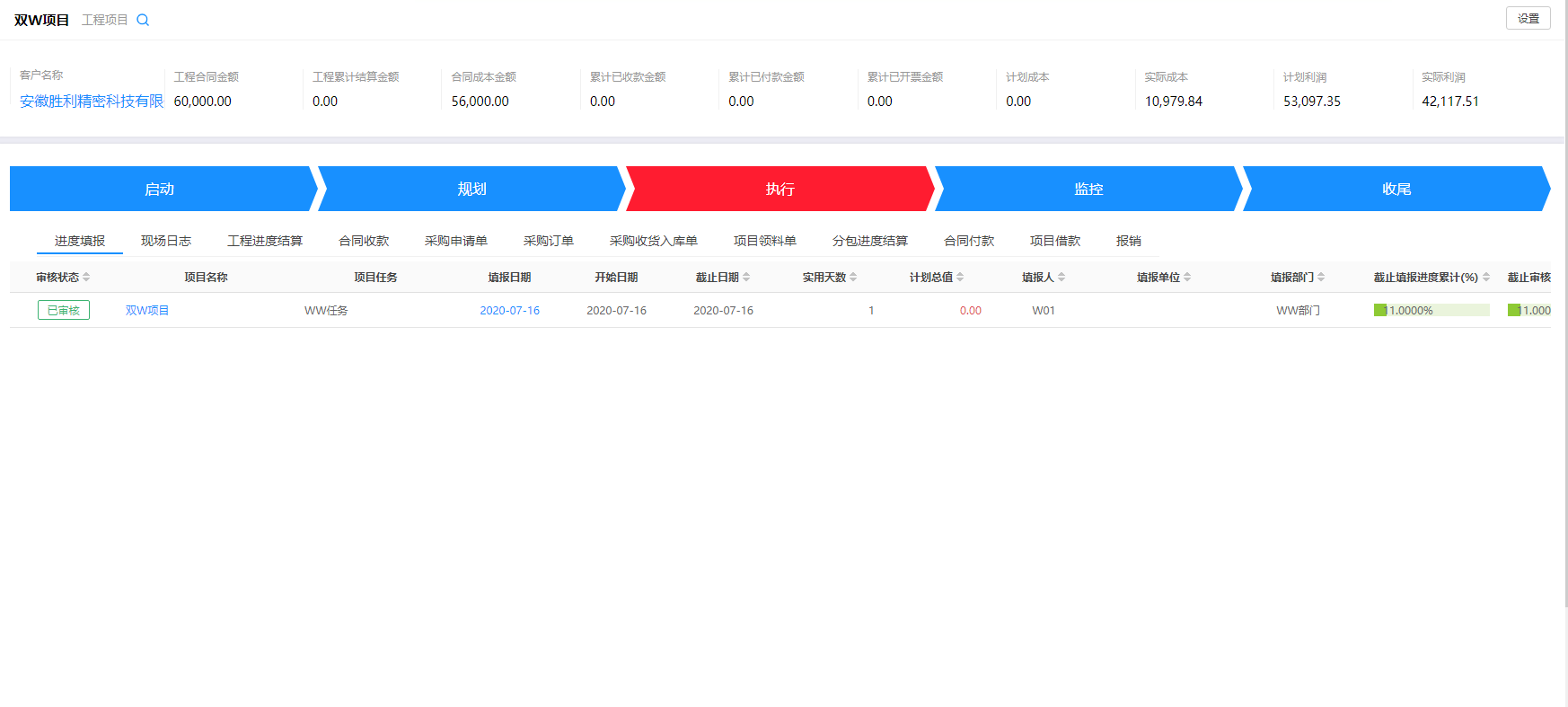
Task: Click the 合同成本金额 value 56,000.00
Action: pyautogui.click(x=480, y=102)
